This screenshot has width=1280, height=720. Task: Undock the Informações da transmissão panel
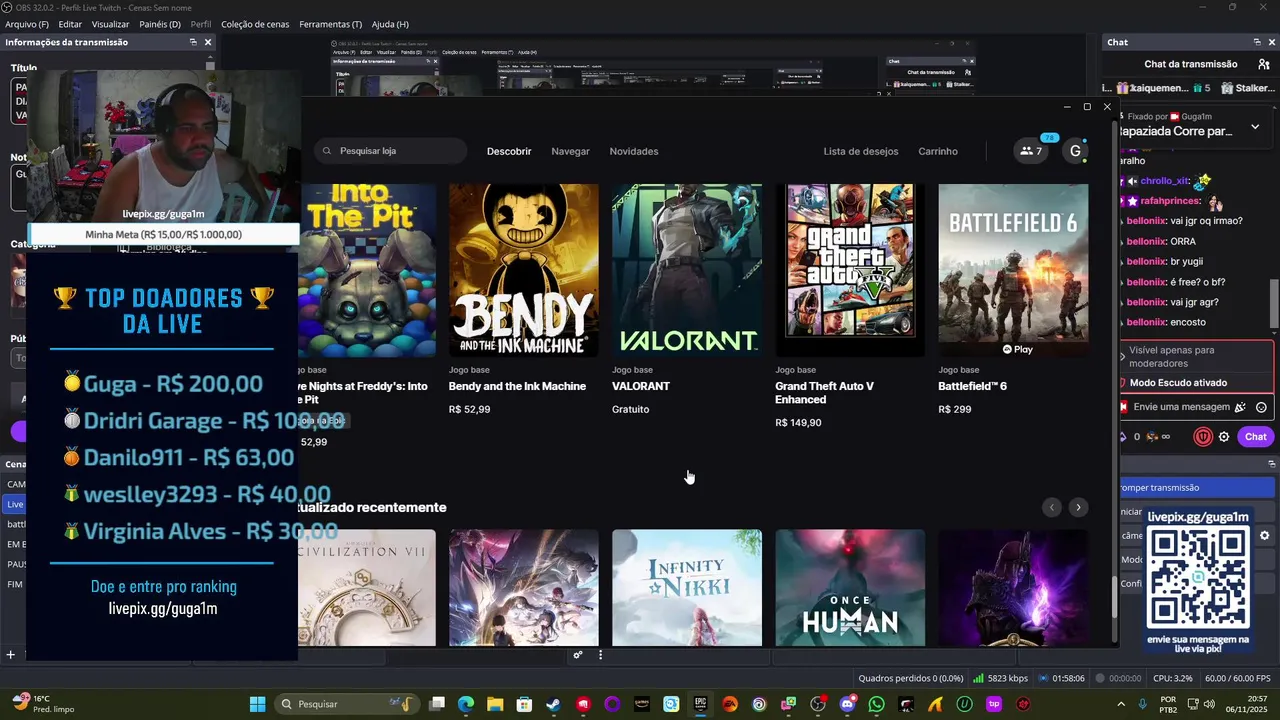coord(193,42)
